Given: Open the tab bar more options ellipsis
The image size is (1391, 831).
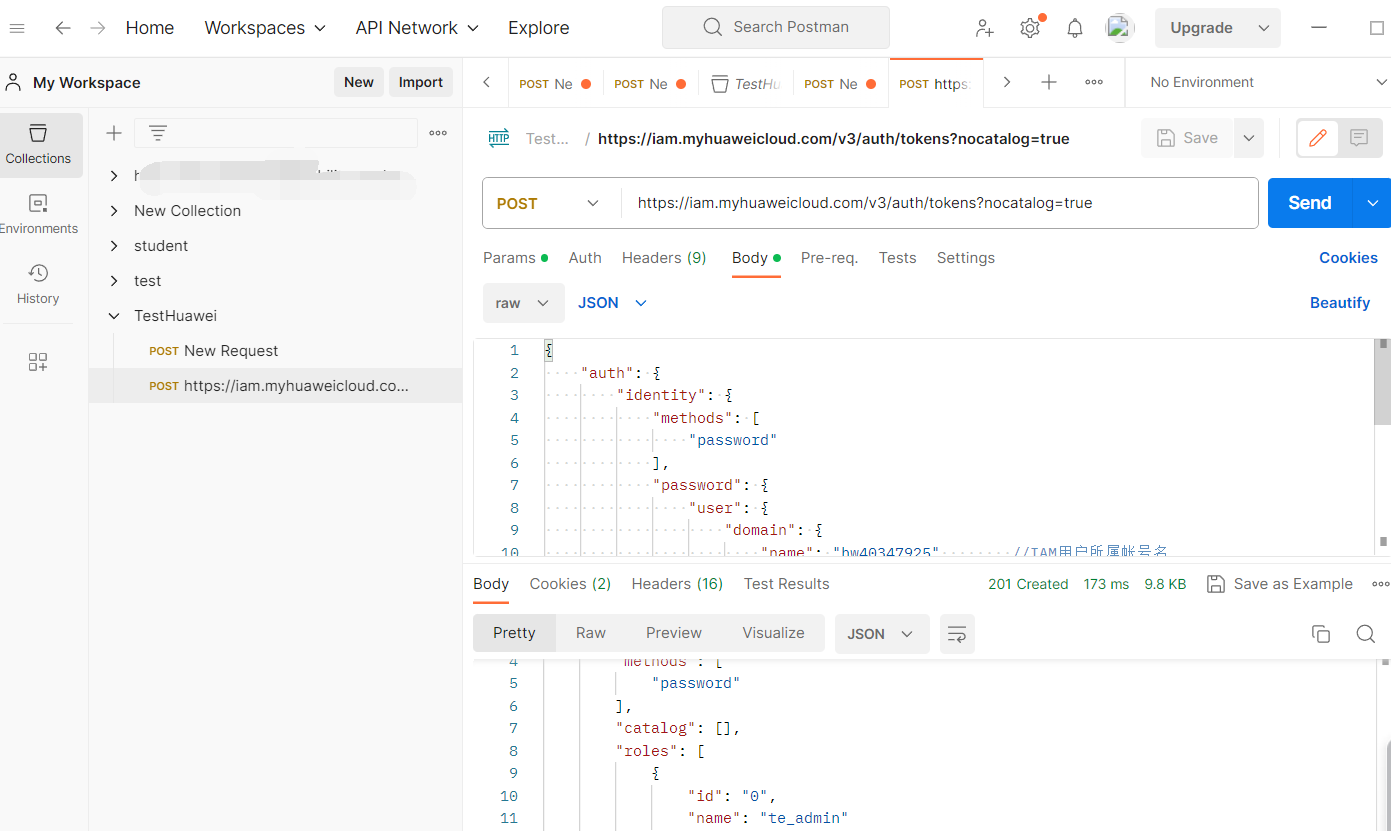Looking at the screenshot, I should [1094, 83].
